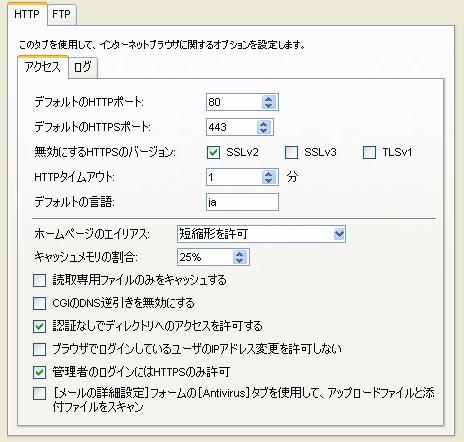
Task: Increase the default HTTPS port value
Action: pos(264,124)
